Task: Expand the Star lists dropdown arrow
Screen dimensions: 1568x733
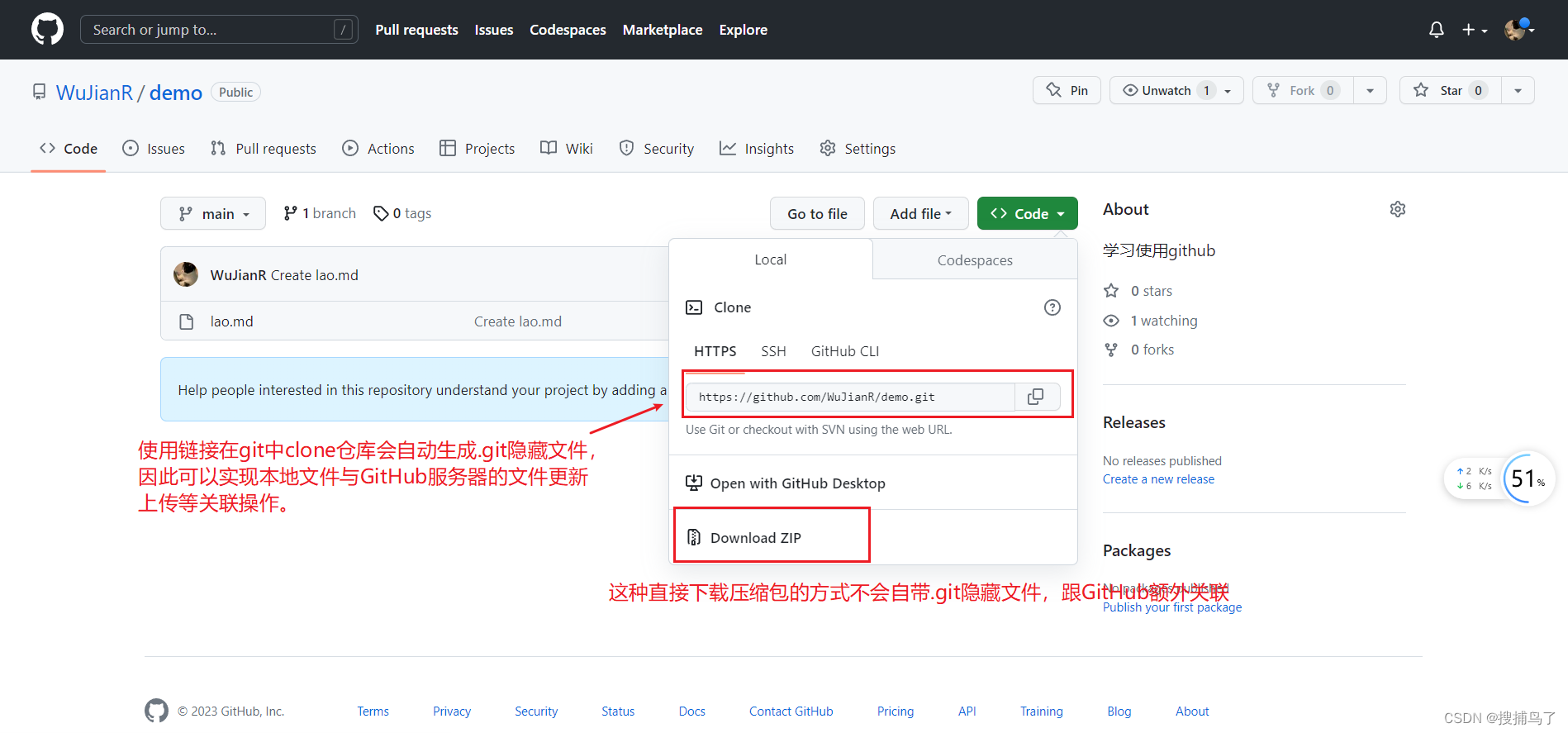Action: [1518, 90]
